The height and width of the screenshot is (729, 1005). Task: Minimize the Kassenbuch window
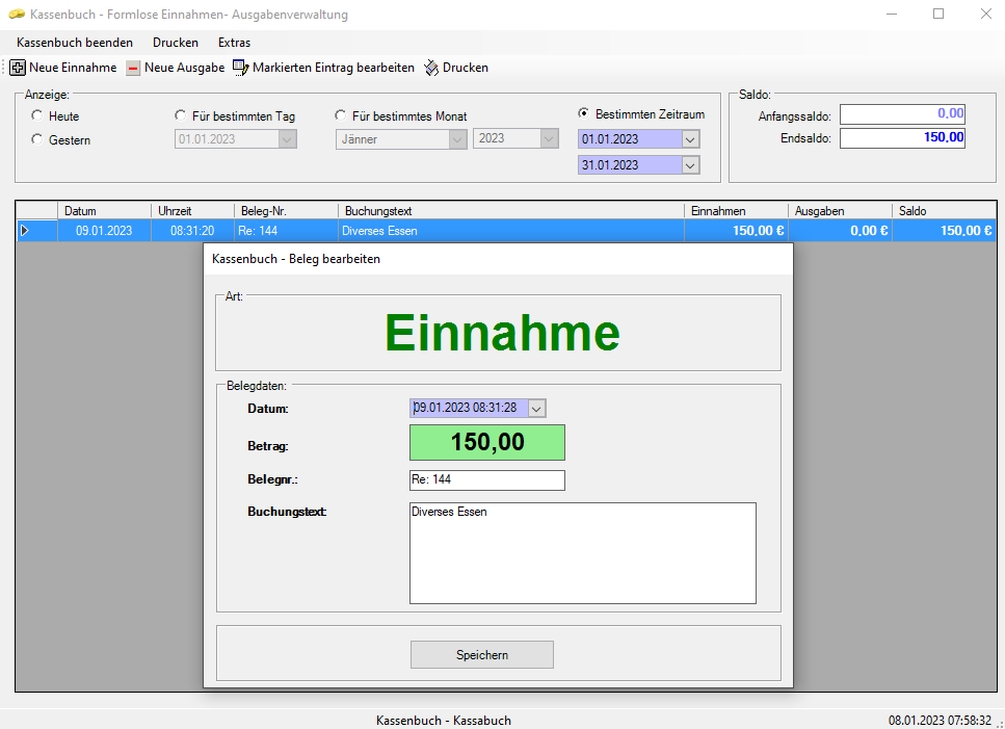coord(892,13)
